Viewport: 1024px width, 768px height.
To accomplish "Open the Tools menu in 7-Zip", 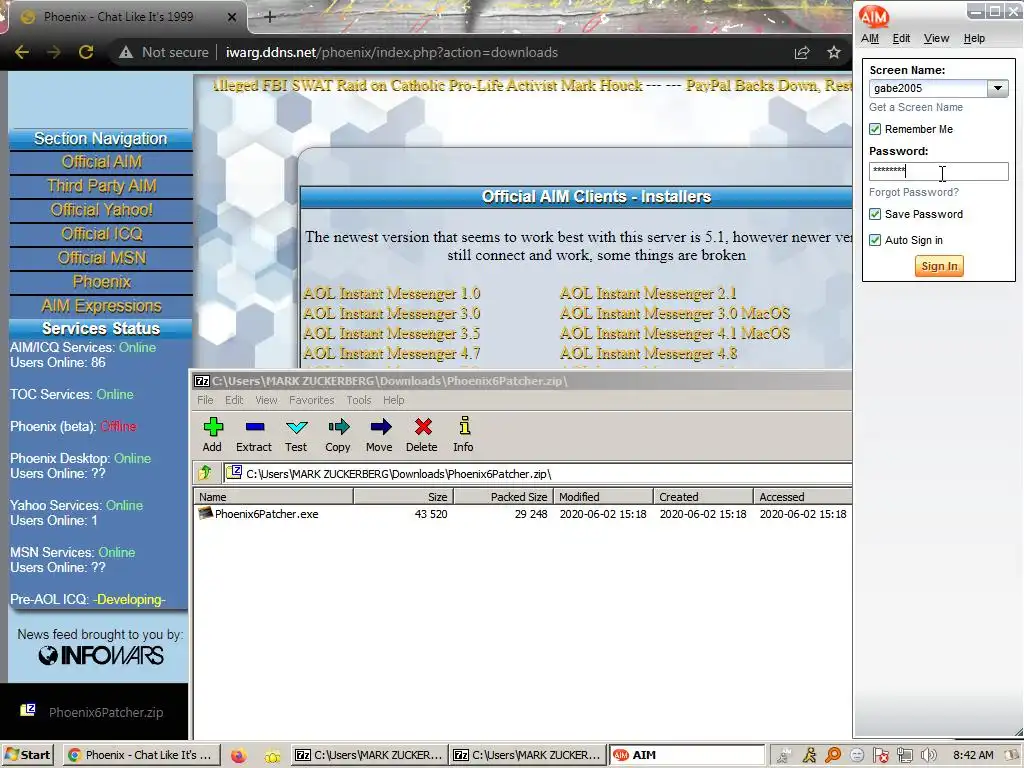I will click(x=359, y=400).
